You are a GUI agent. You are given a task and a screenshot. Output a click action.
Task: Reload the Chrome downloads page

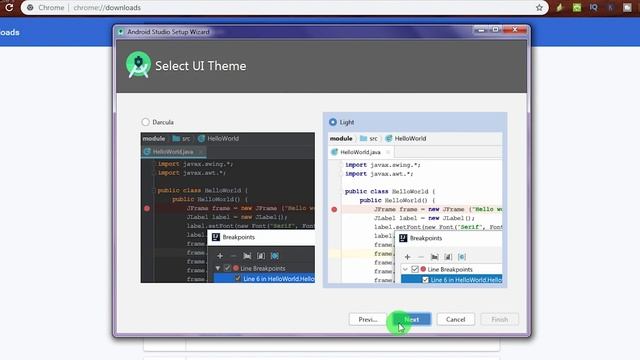[x=9, y=7]
